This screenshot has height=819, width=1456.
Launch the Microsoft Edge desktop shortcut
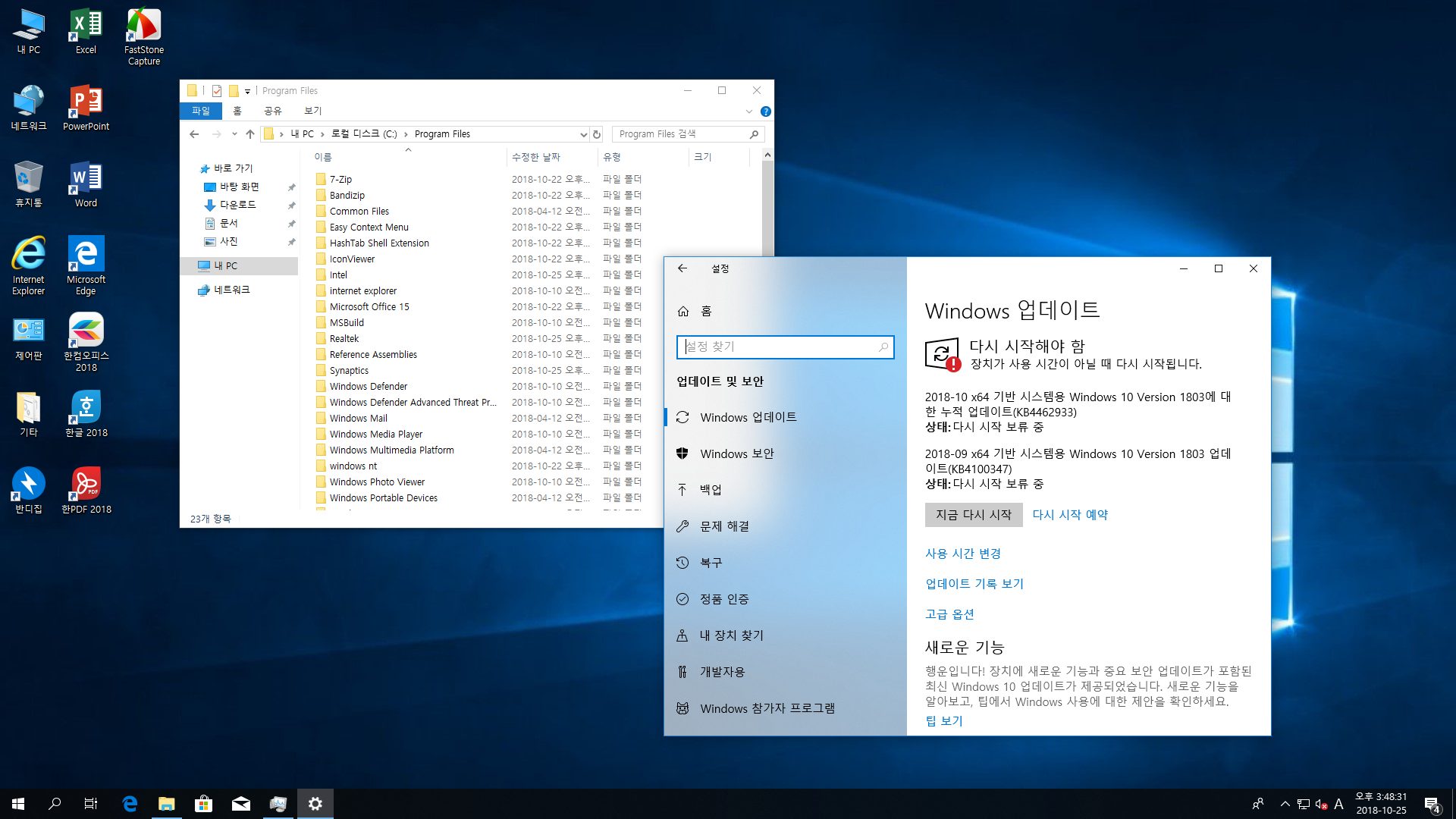pos(86,266)
